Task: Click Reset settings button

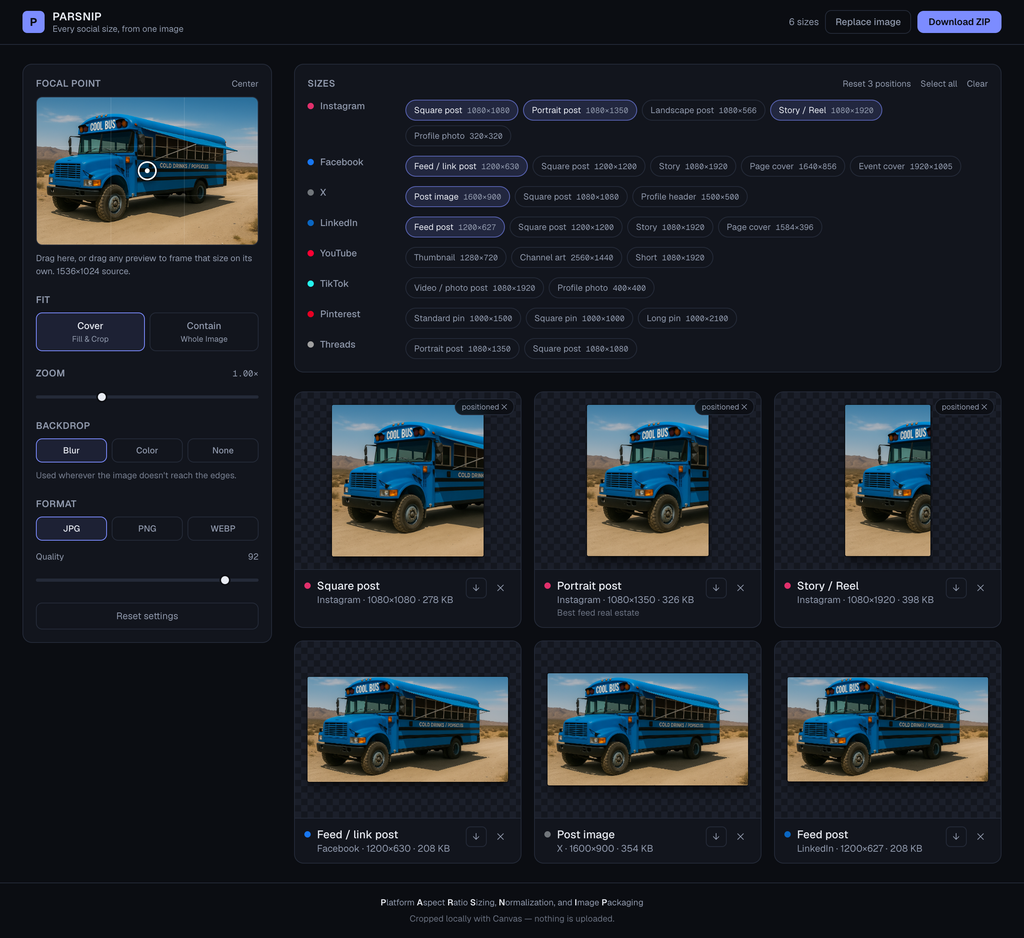Action: (x=147, y=616)
